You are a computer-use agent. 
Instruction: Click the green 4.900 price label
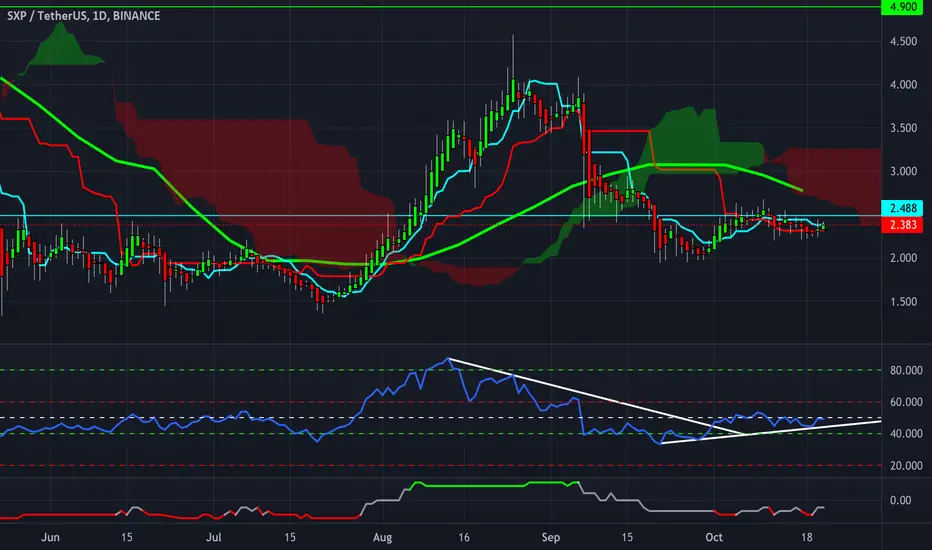click(902, 7)
